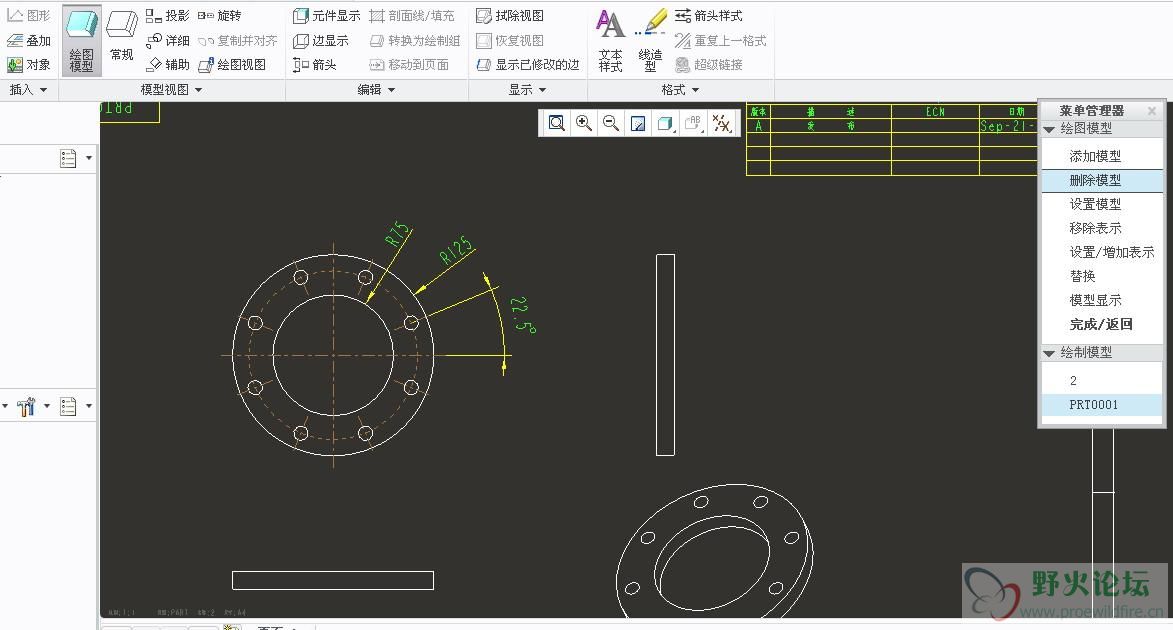The image size is (1173, 630).
Task: Expand the 显示 display group dropdown
Action: (527, 90)
